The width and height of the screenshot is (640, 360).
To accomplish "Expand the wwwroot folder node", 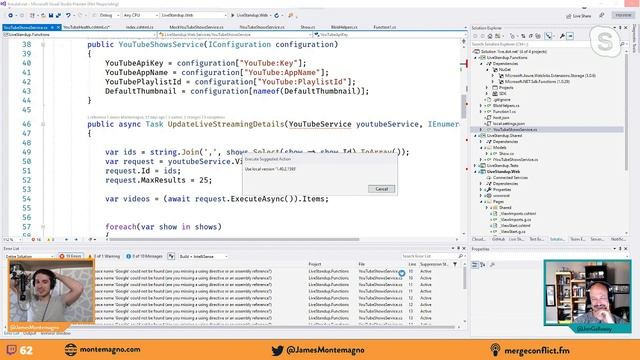I will [x=481, y=196].
